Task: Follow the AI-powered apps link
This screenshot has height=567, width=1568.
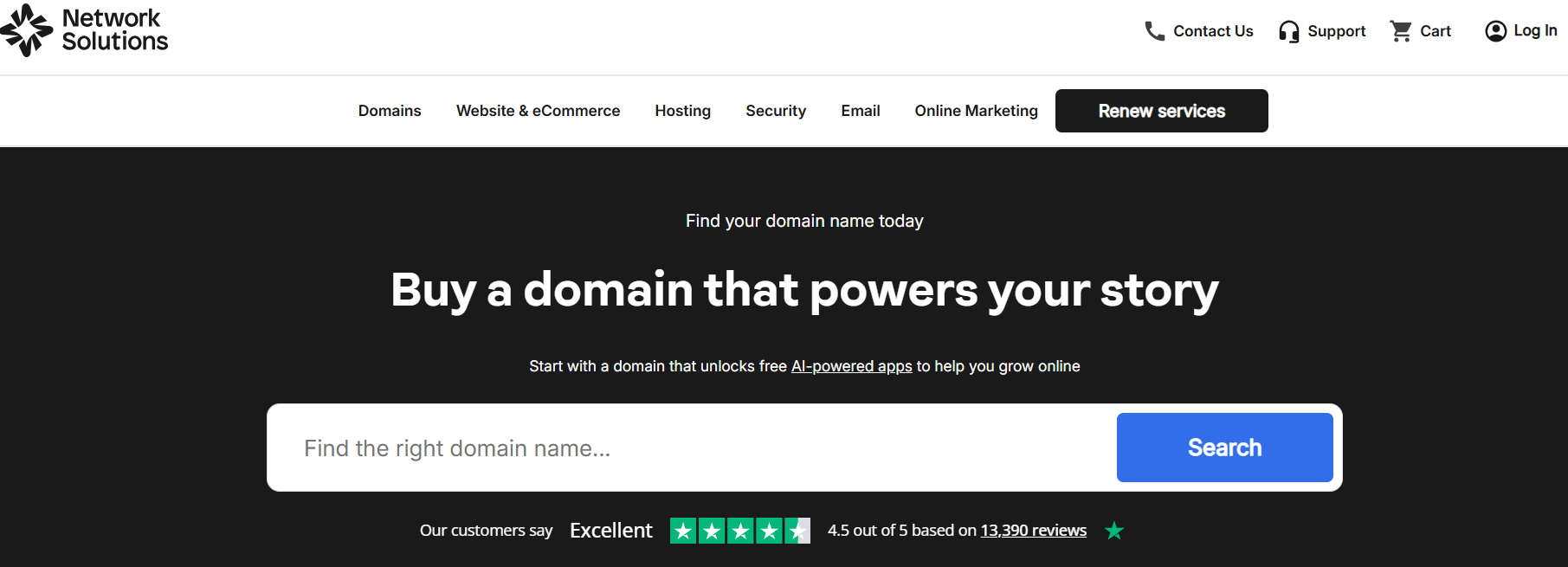Action: tap(851, 366)
